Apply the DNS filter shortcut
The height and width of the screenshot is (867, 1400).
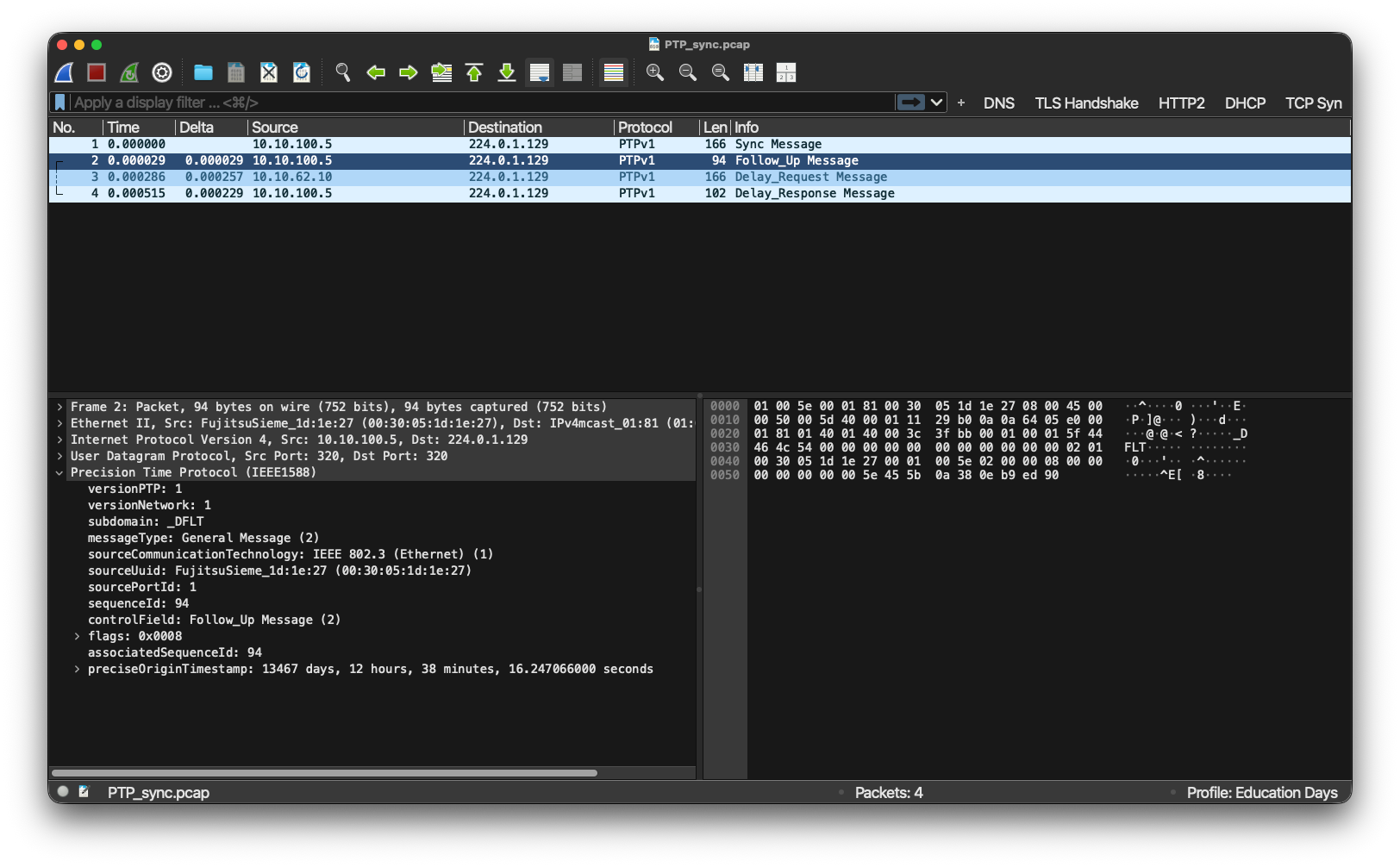999,103
